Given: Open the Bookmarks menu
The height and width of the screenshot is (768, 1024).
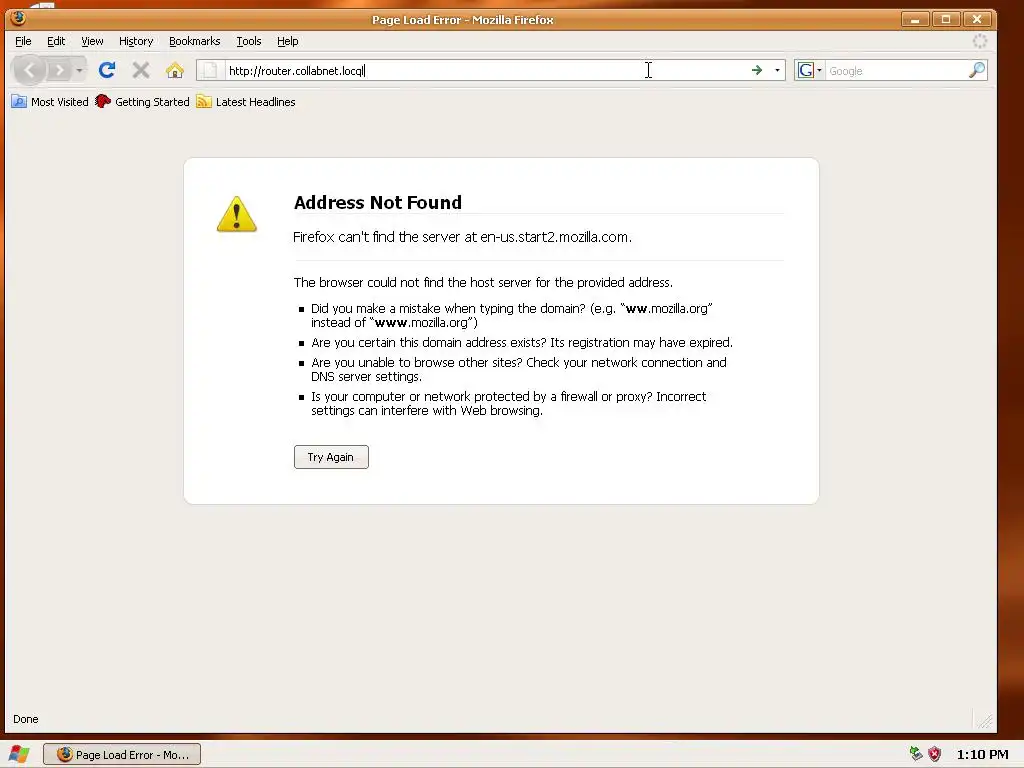Looking at the screenshot, I should pyautogui.click(x=195, y=41).
